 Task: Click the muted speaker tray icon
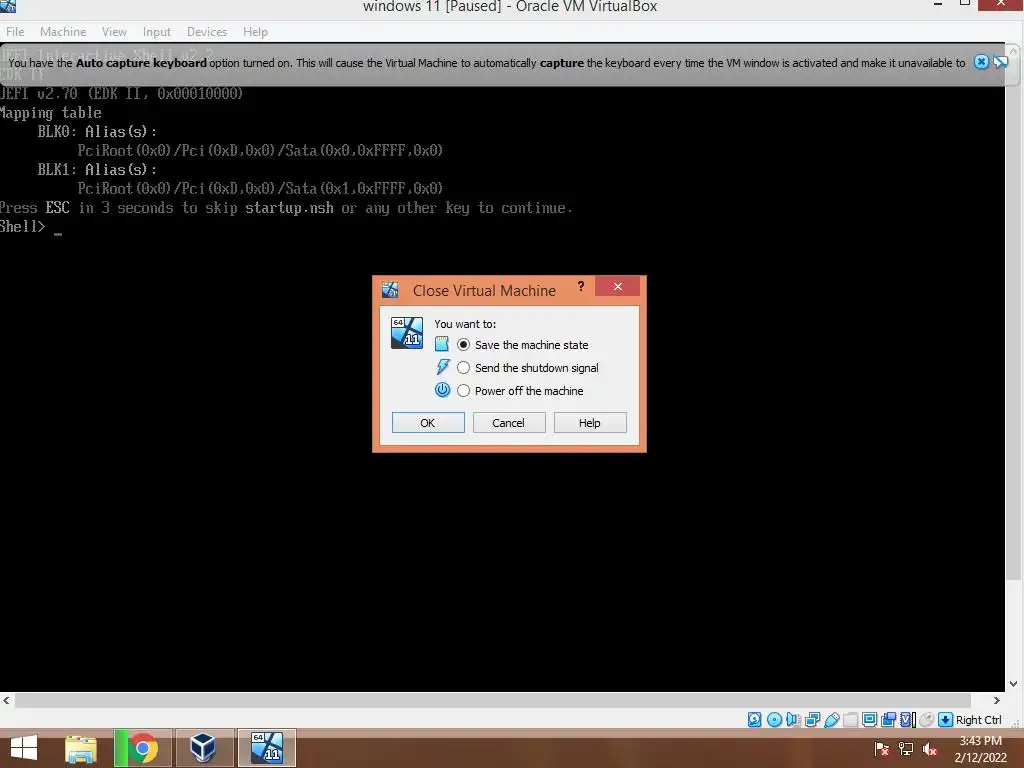(x=930, y=749)
